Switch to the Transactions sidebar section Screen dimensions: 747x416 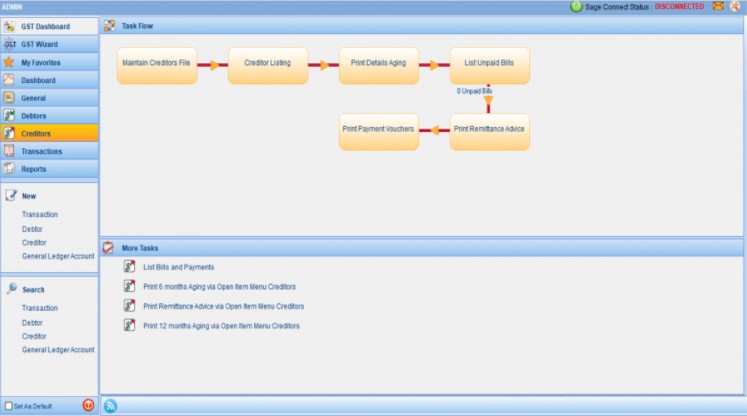click(x=49, y=151)
